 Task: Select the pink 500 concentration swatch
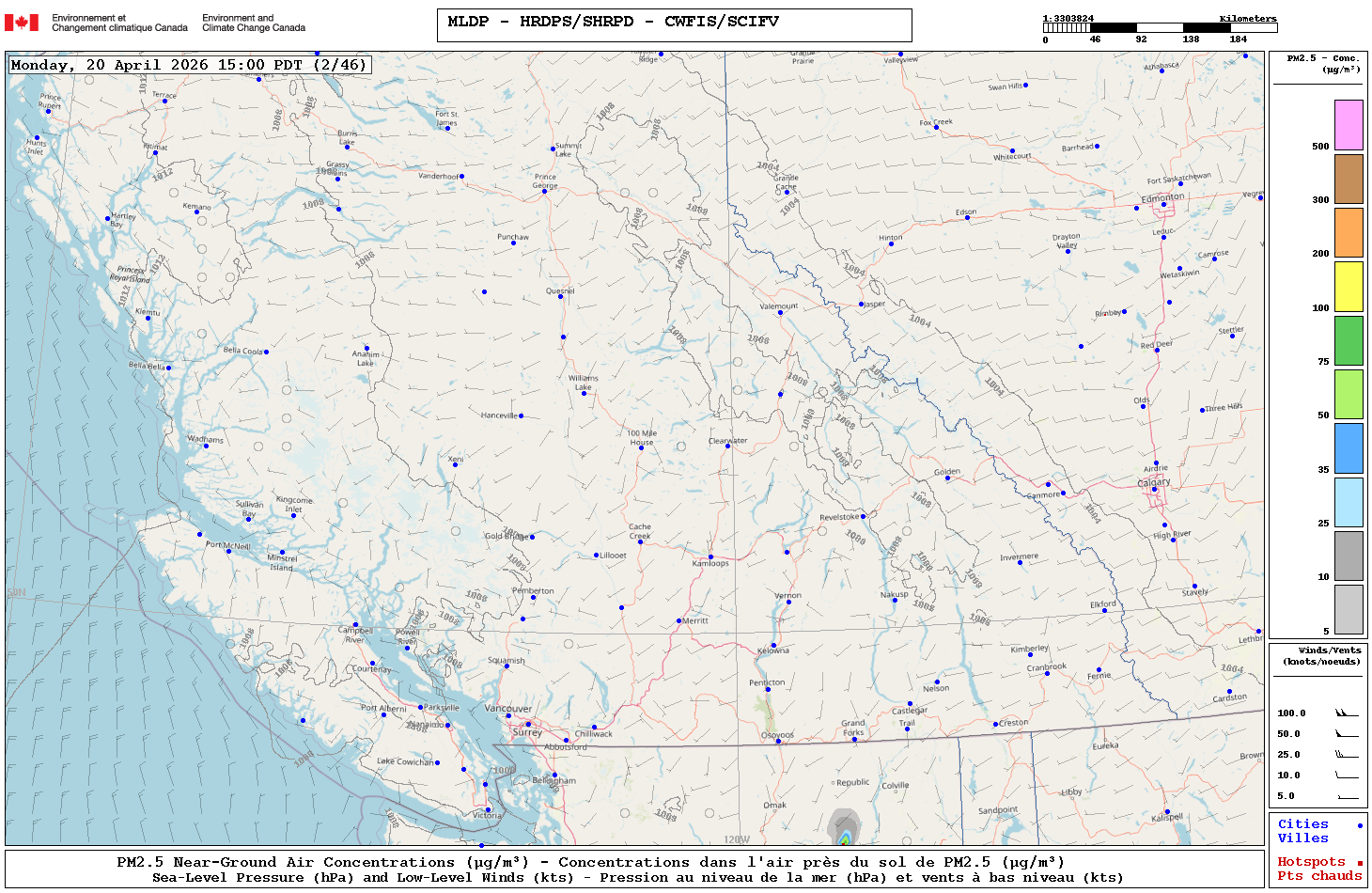pos(1349,125)
